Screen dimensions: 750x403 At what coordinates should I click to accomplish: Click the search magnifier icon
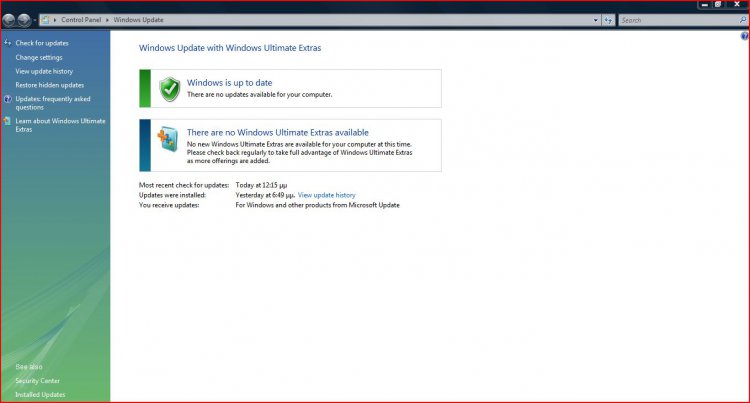743,20
